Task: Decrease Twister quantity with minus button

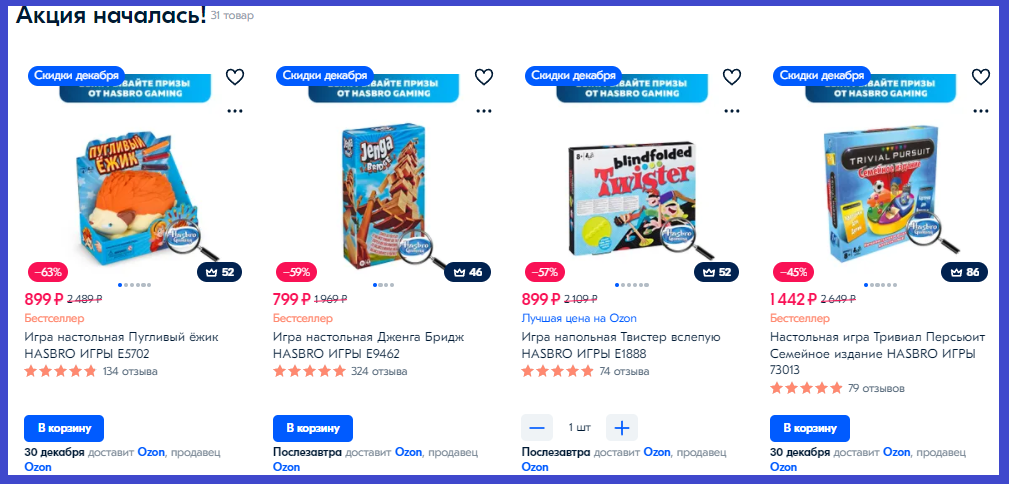Action: click(x=537, y=428)
